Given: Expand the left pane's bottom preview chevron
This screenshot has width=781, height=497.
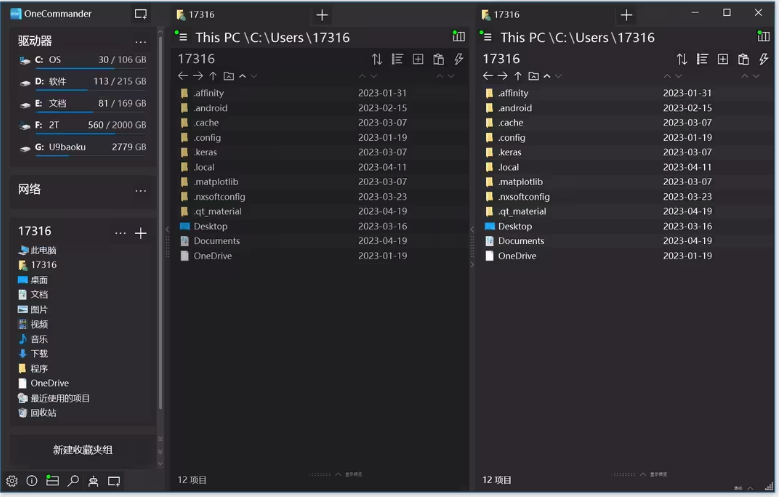Looking at the screenshot, I should pyautogui.click(x=338, y=474).
